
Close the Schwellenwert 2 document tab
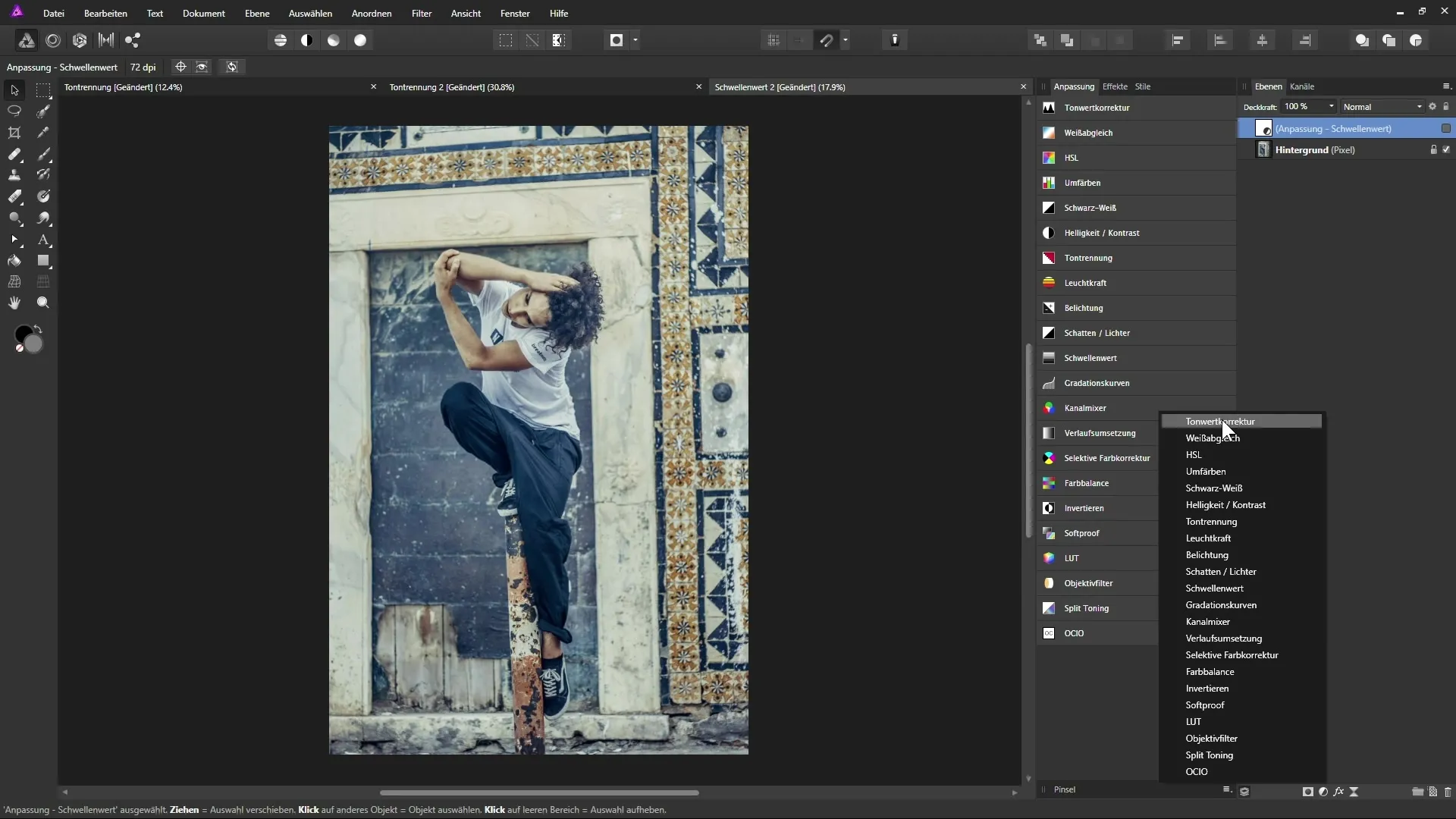pos(1023,87)
